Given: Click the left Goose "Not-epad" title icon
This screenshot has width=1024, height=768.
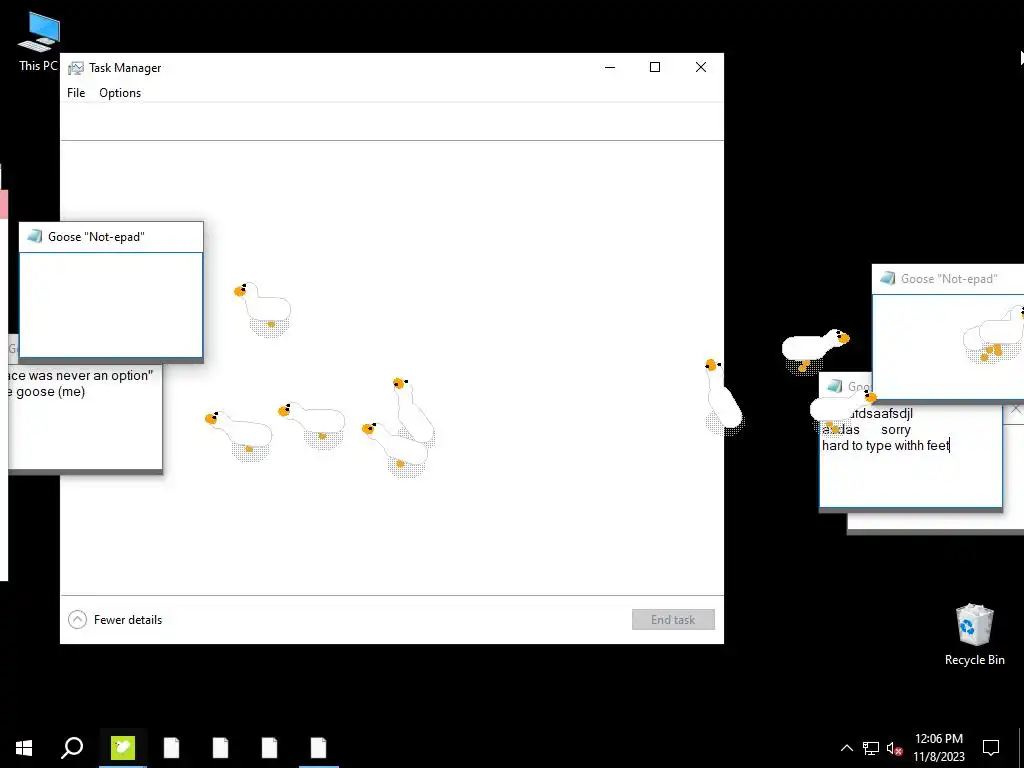Looking at the screenshot, I should [35, 237].
